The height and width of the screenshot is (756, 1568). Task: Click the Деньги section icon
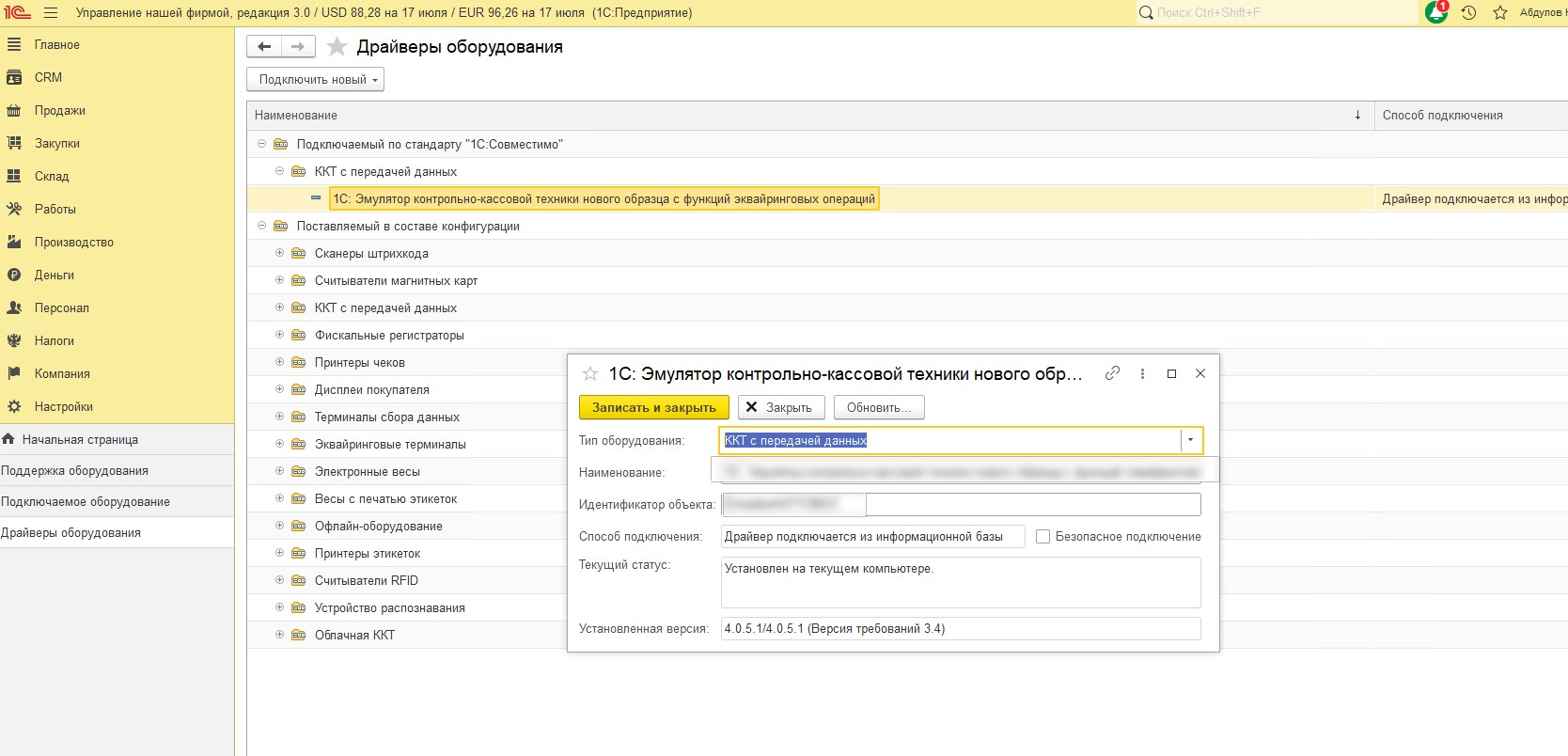click(x=14, y=275)
